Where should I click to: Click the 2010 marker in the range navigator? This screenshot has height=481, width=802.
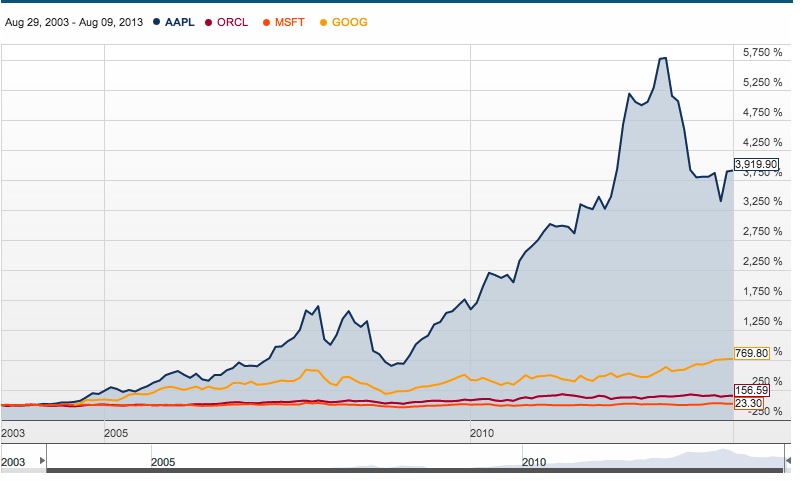(x=534, y=462)
